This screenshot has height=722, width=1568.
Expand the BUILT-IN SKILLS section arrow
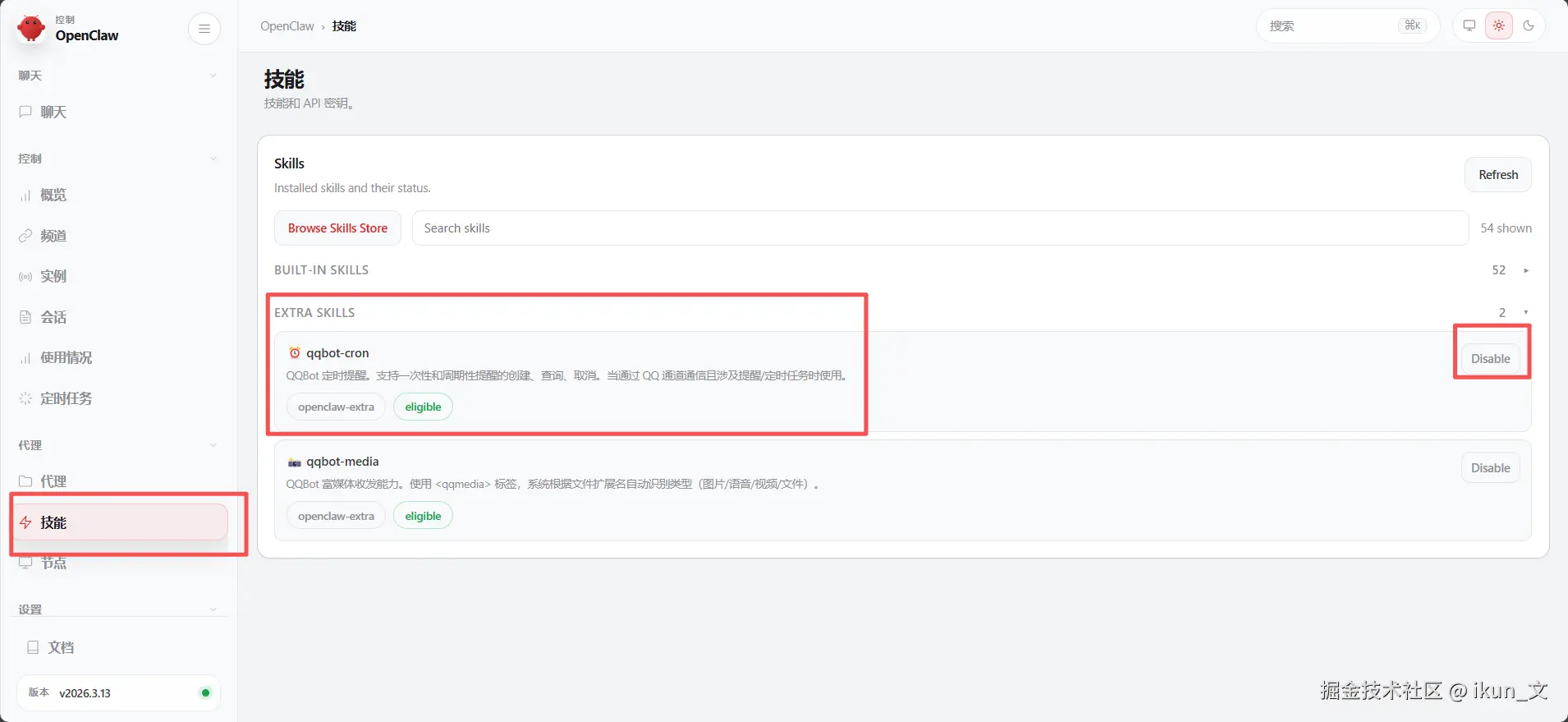coord(1526,270)
